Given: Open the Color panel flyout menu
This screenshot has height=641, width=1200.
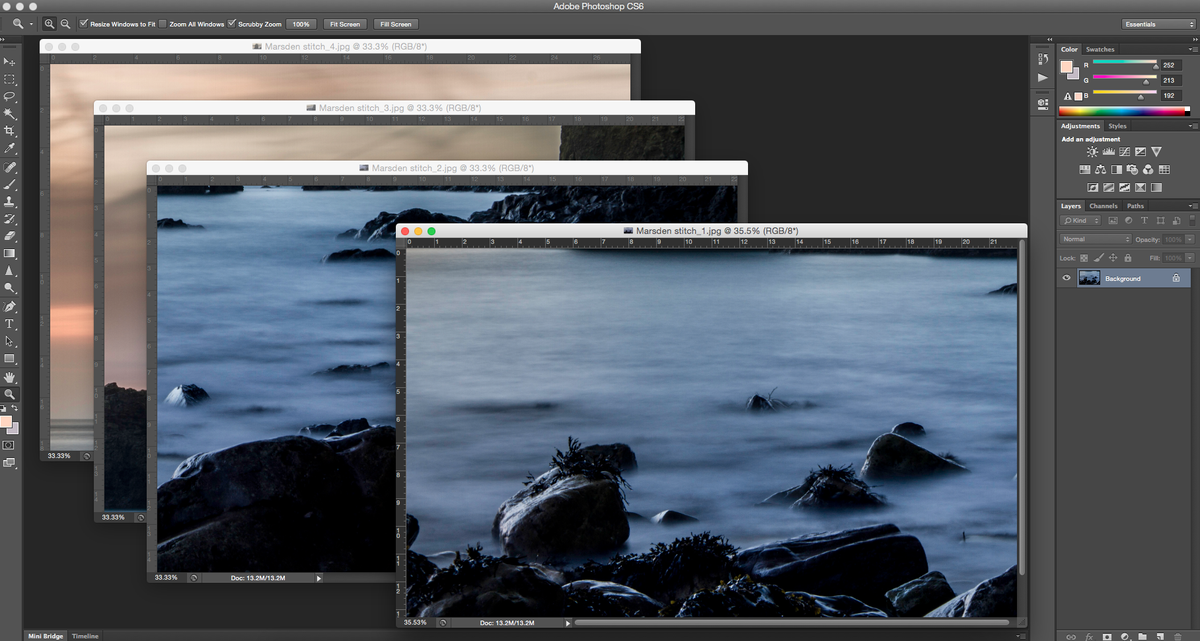Looking at the screenshot, I should [x=1191, y=49].
